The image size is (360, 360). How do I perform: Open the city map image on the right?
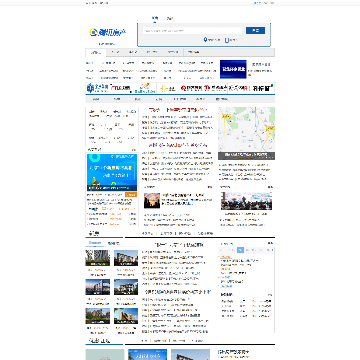coord(246,133)
